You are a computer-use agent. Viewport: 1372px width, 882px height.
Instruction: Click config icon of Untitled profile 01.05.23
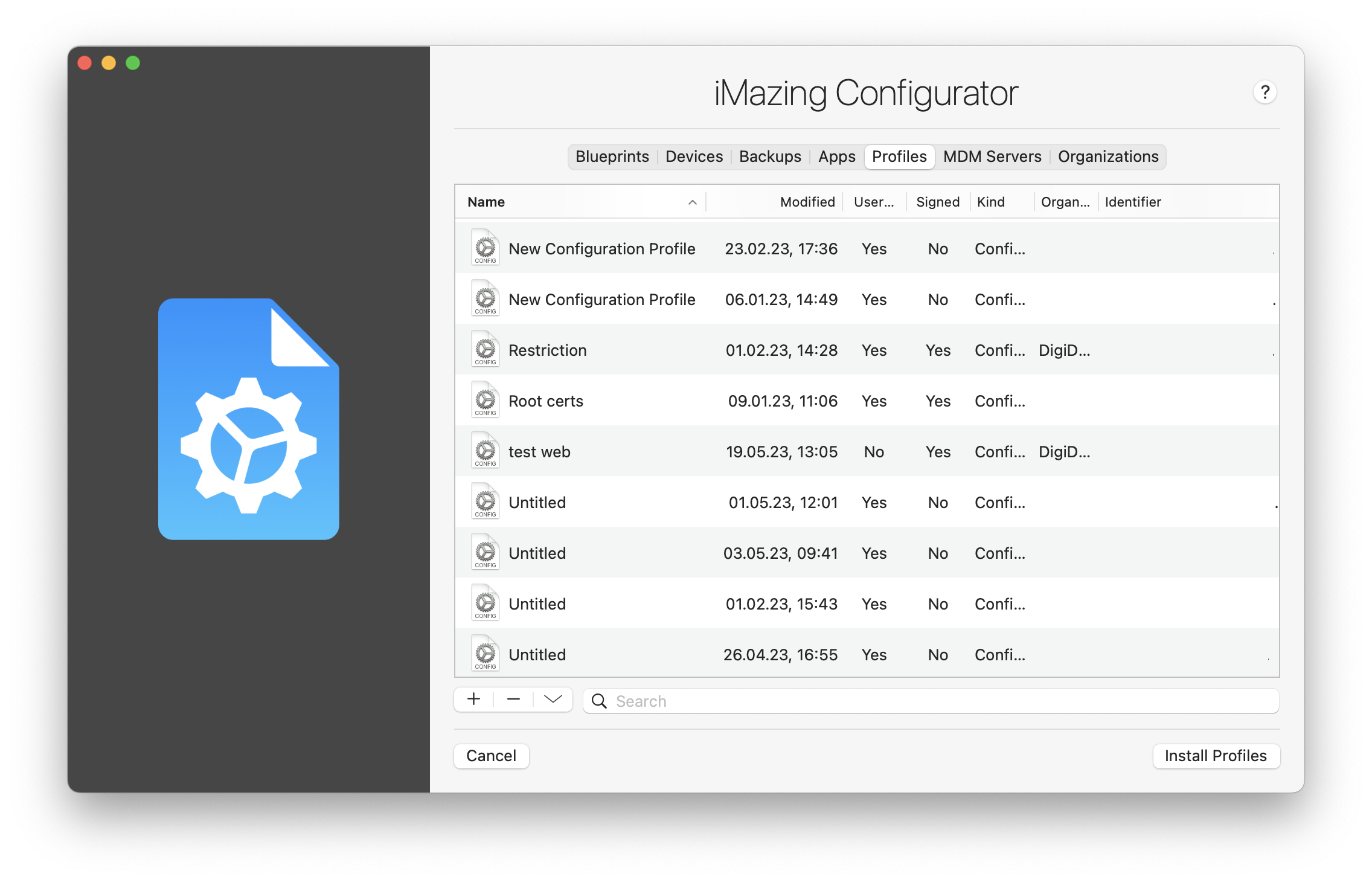[486, 502]
